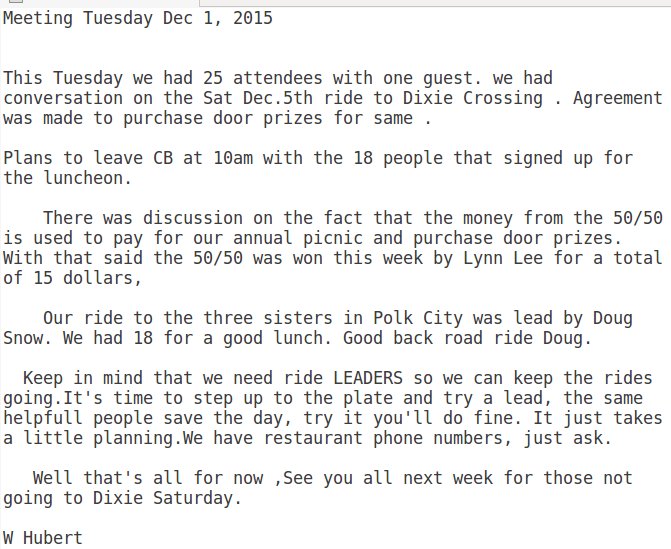This screenshot has width=671, height=549.
Task: Place cursor on the phrase 'door prizes for same'
Action: click(x=313, y=118)
